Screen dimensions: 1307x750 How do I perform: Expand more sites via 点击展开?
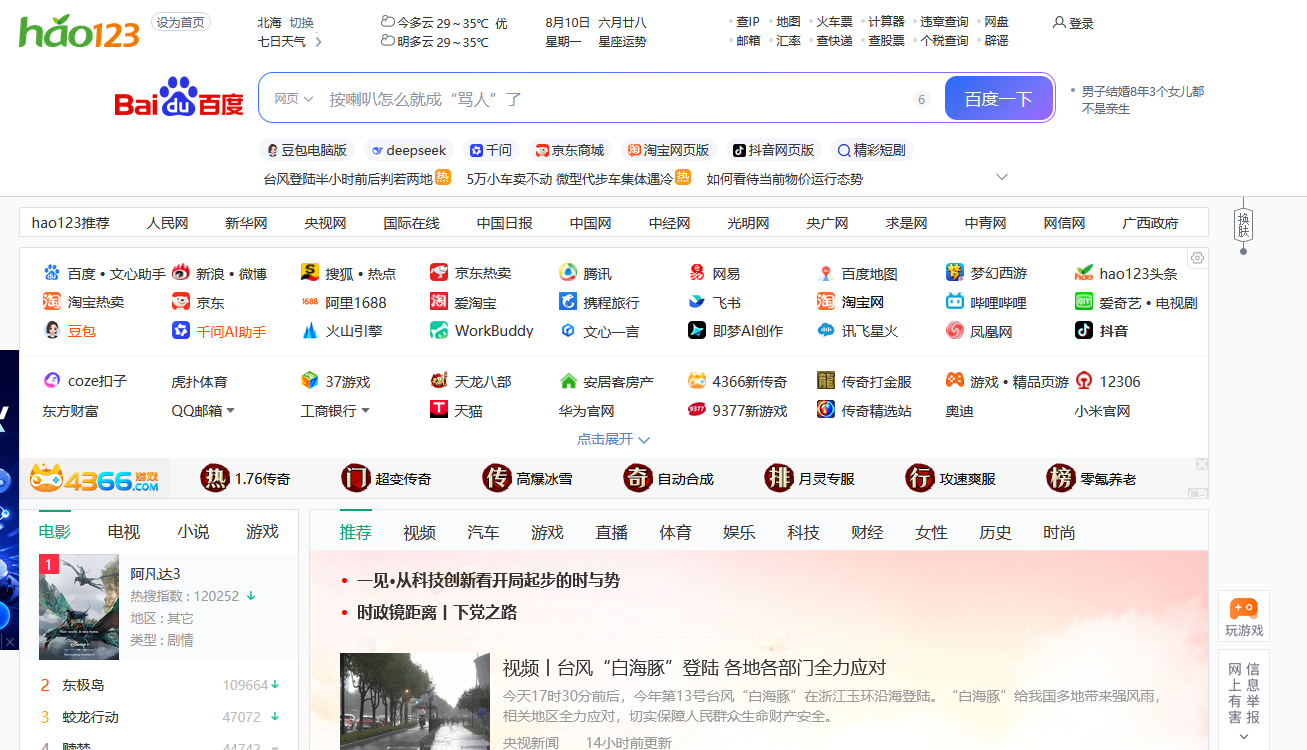coord(614,439)
